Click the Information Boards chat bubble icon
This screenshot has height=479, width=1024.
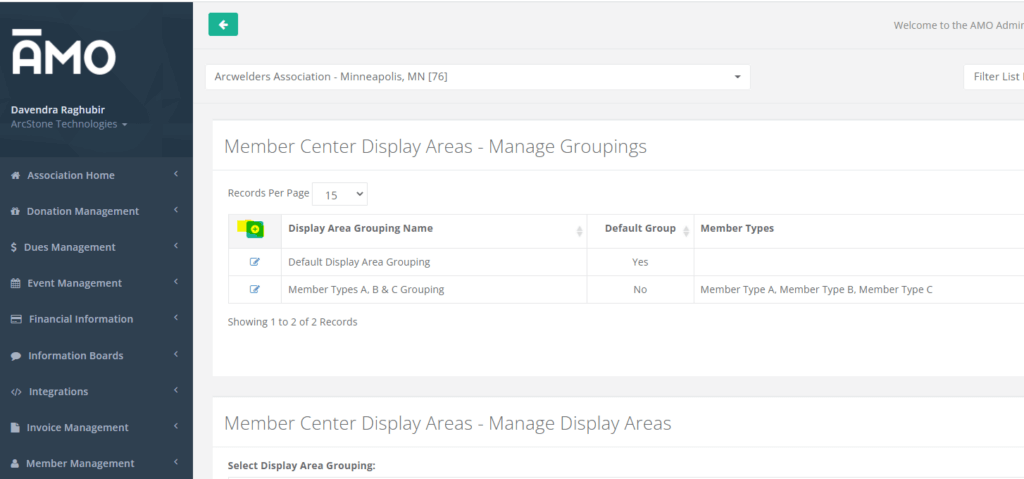(x=16, y=356)
